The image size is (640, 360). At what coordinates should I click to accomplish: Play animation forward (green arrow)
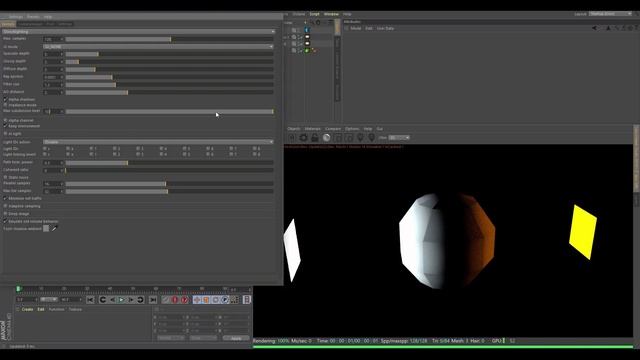click(x=122, y=300)
